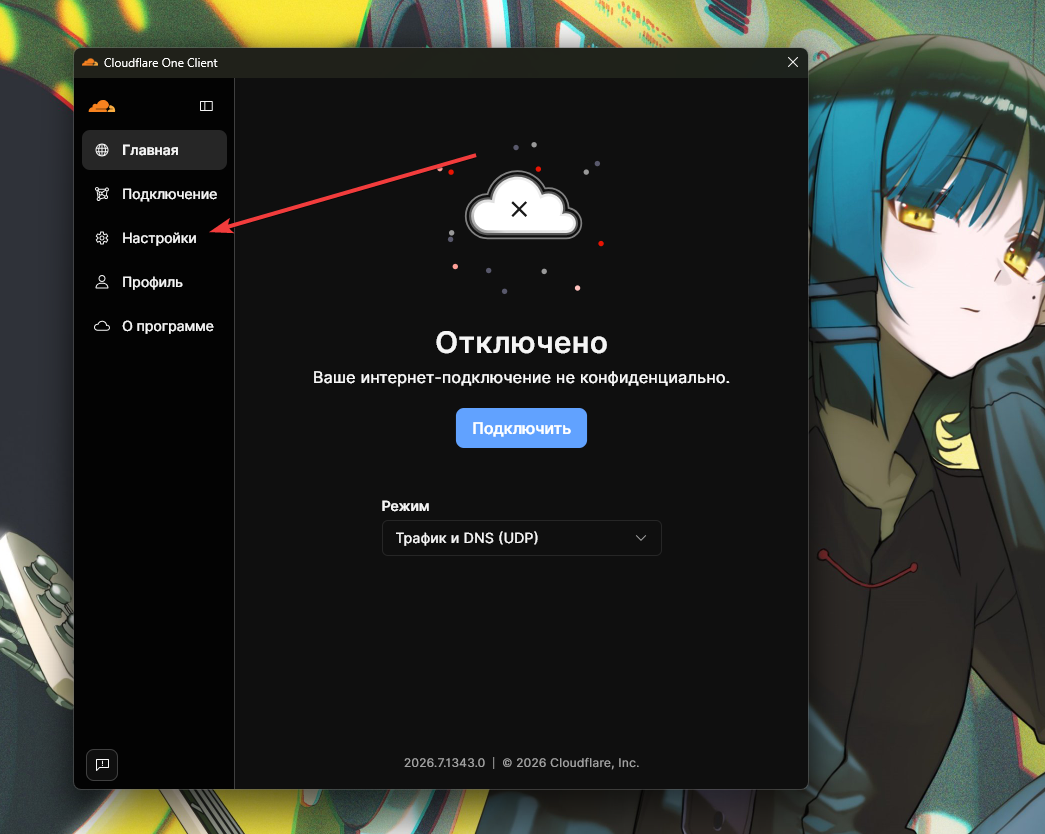Click the text about the connection not being private
The height and width of the screenshot is (834, 1045).
pyautogui.click(x=521, y=377)
